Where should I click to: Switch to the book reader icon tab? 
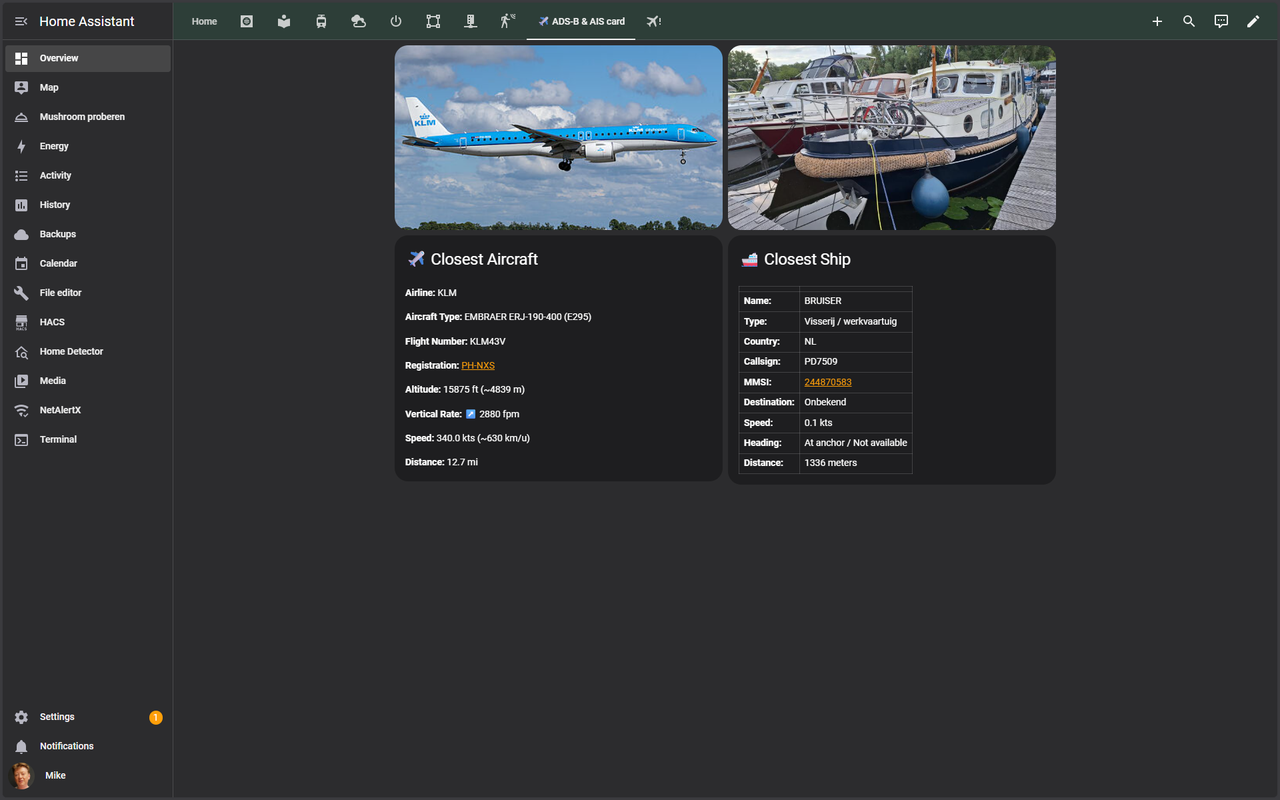pos(284,21)
